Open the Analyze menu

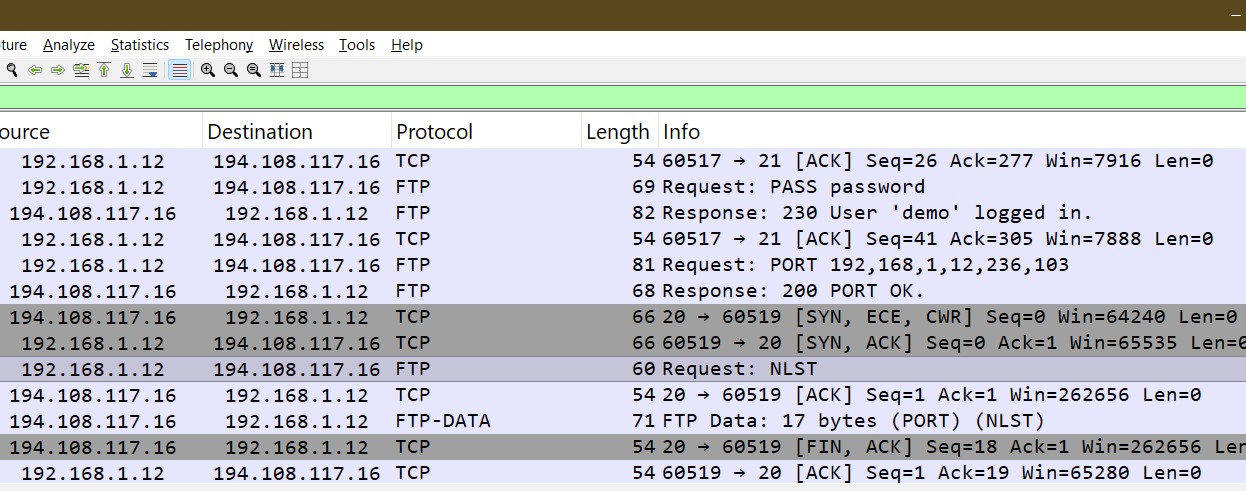click(69, 45)
